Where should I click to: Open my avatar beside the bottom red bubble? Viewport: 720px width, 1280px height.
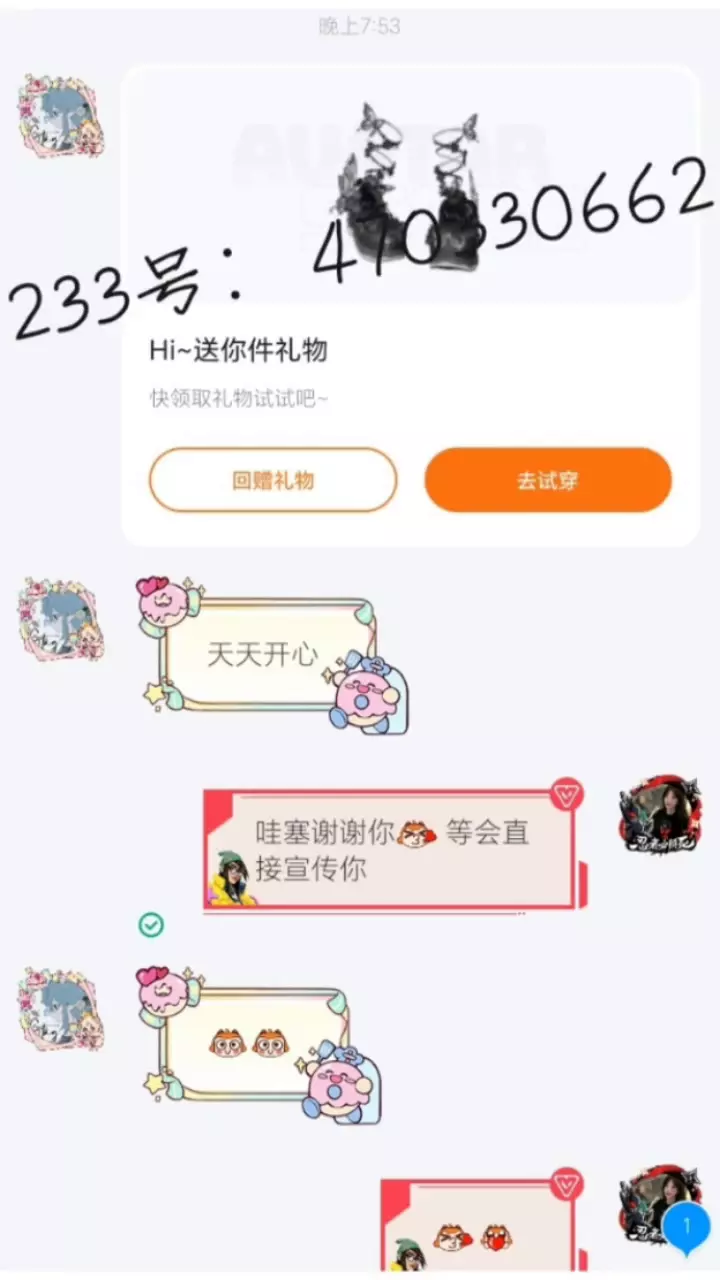660,1205
